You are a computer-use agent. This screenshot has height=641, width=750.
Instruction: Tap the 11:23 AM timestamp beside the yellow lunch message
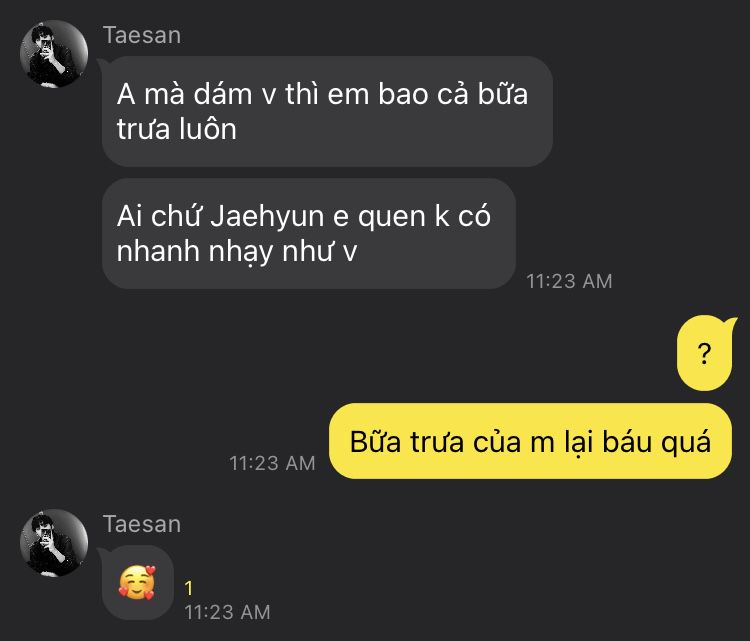[x=272, y=463]
